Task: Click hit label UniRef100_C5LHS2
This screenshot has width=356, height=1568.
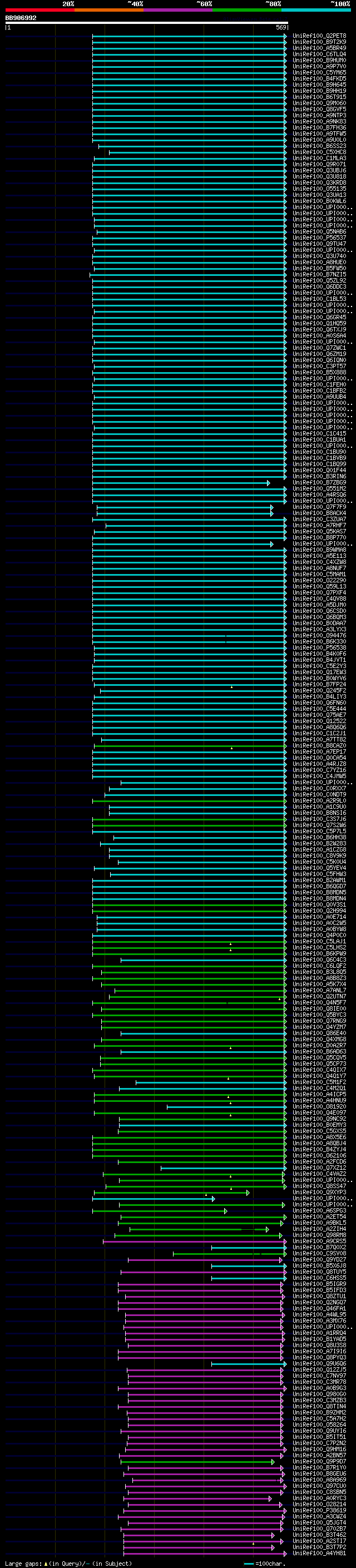Action: [319, 948]
